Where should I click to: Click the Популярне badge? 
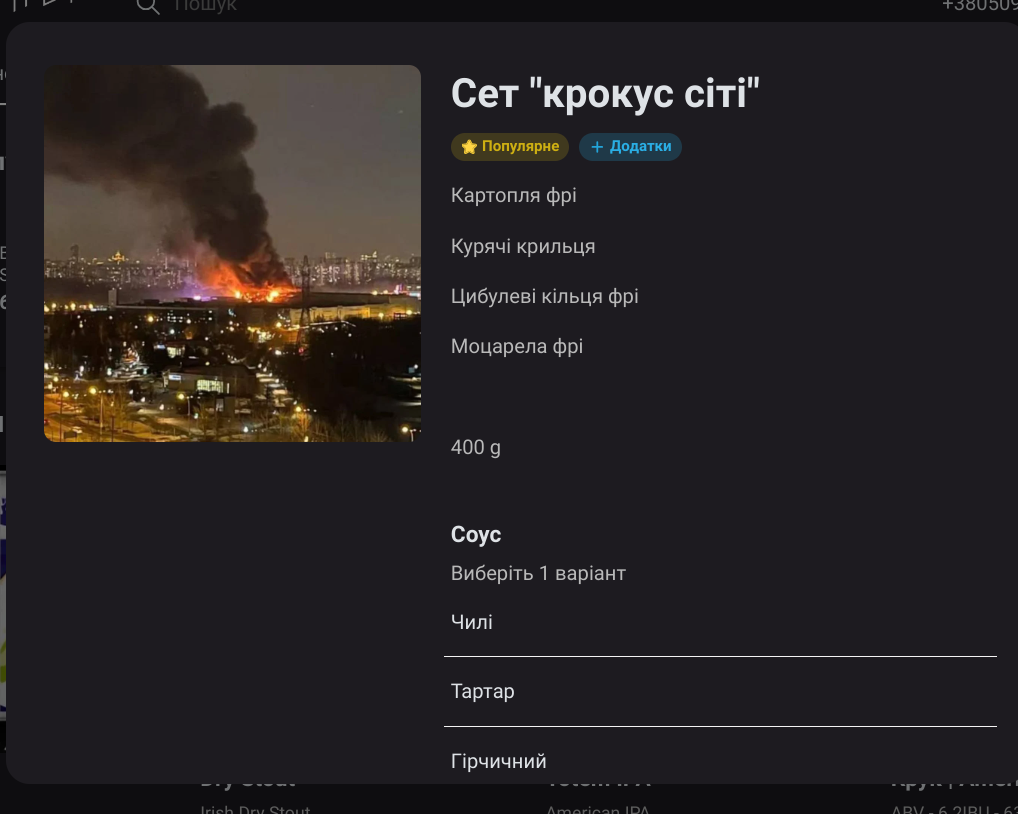tap(510, 147)
